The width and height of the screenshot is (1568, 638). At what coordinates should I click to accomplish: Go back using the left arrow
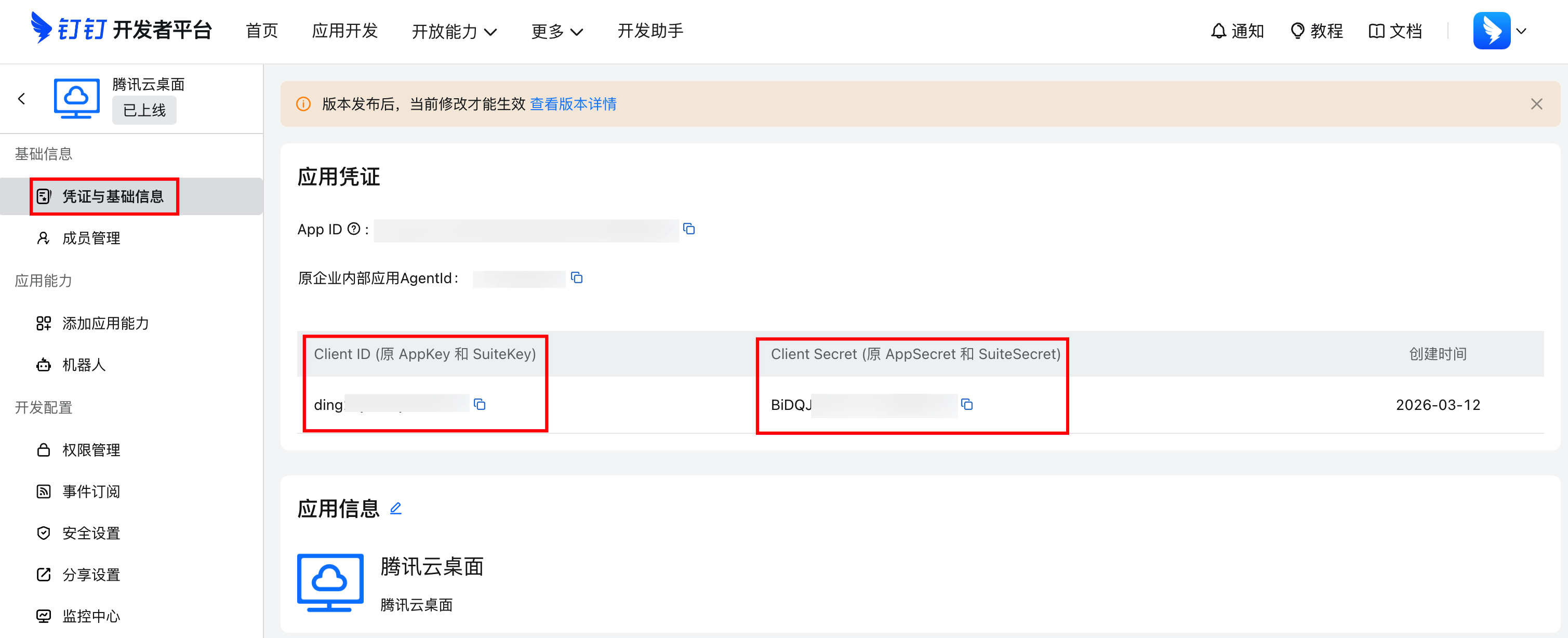coord(22,99)
